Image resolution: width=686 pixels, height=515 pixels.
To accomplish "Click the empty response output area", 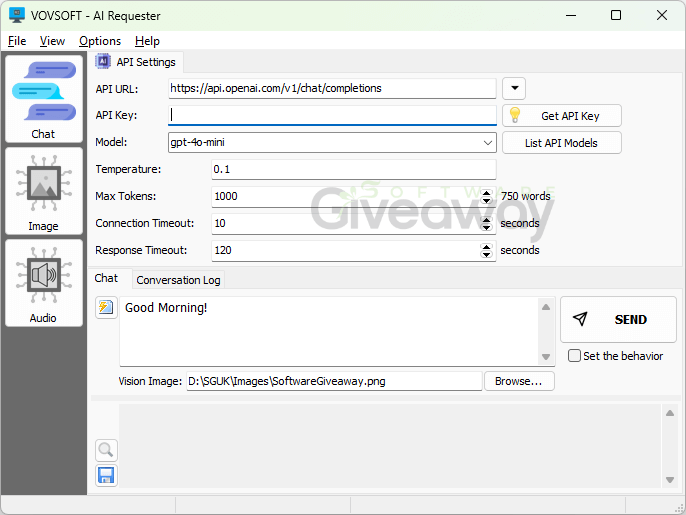I will coord(389,445).
